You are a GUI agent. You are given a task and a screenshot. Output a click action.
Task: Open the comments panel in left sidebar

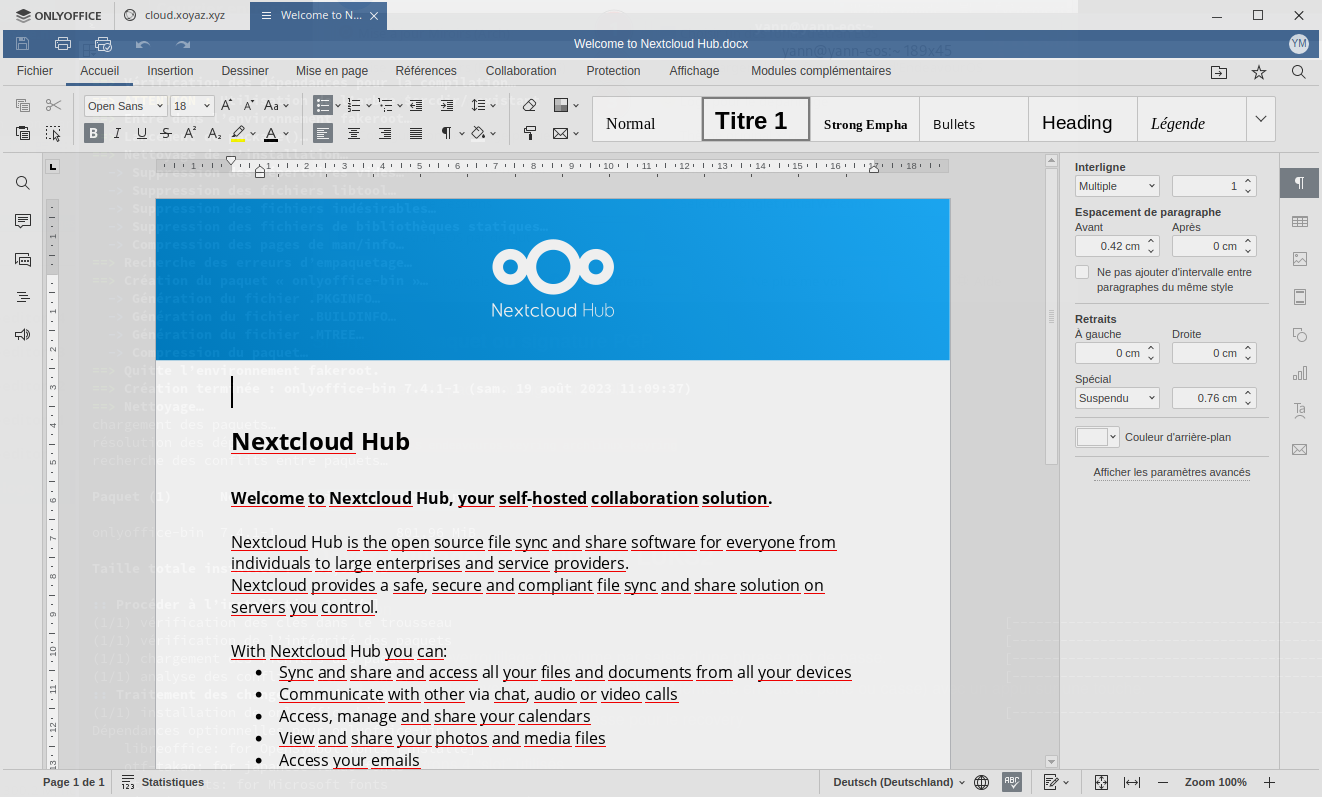[x=22, y=221]
